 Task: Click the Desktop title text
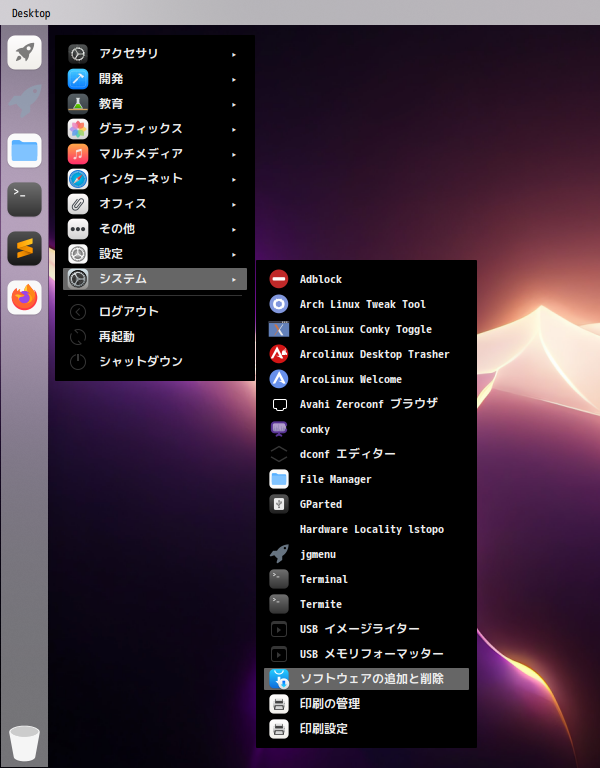tap(31, 13)
